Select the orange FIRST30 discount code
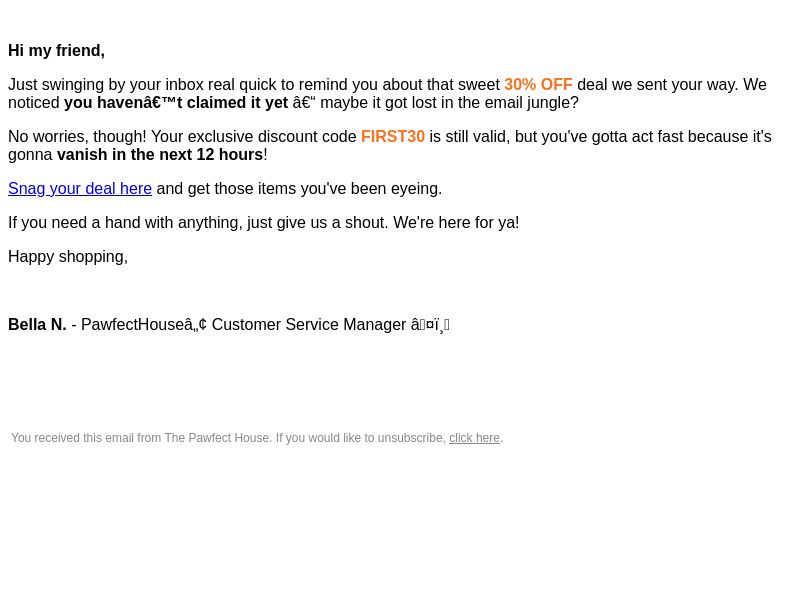This screenshot has height=600, width=800. (x=393, y=137)
